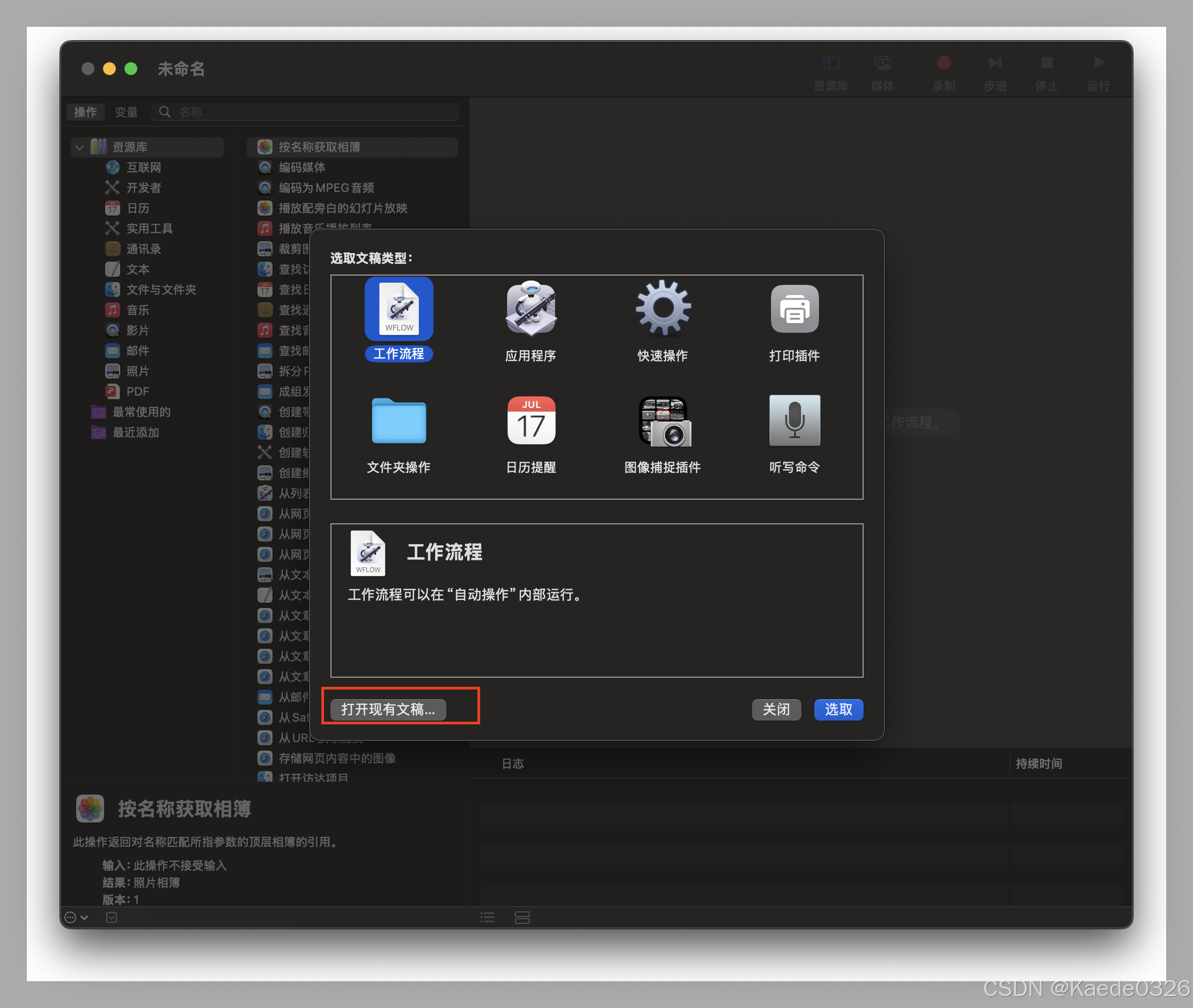Click the 录制 record toolbar button

coord(943,63)
